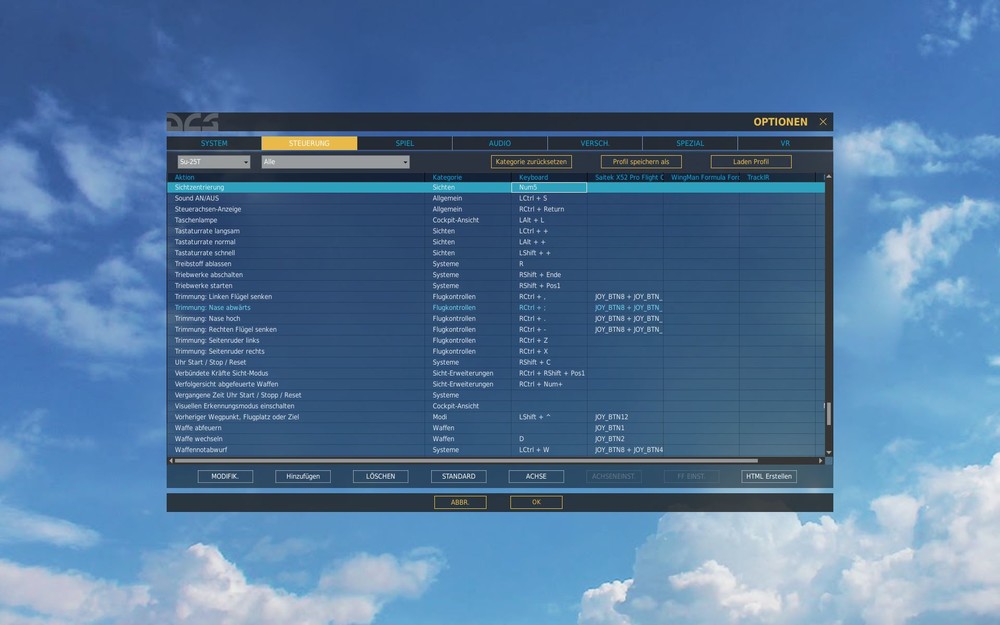Select Trimmung: Seitenruder links row

[496, 341]
